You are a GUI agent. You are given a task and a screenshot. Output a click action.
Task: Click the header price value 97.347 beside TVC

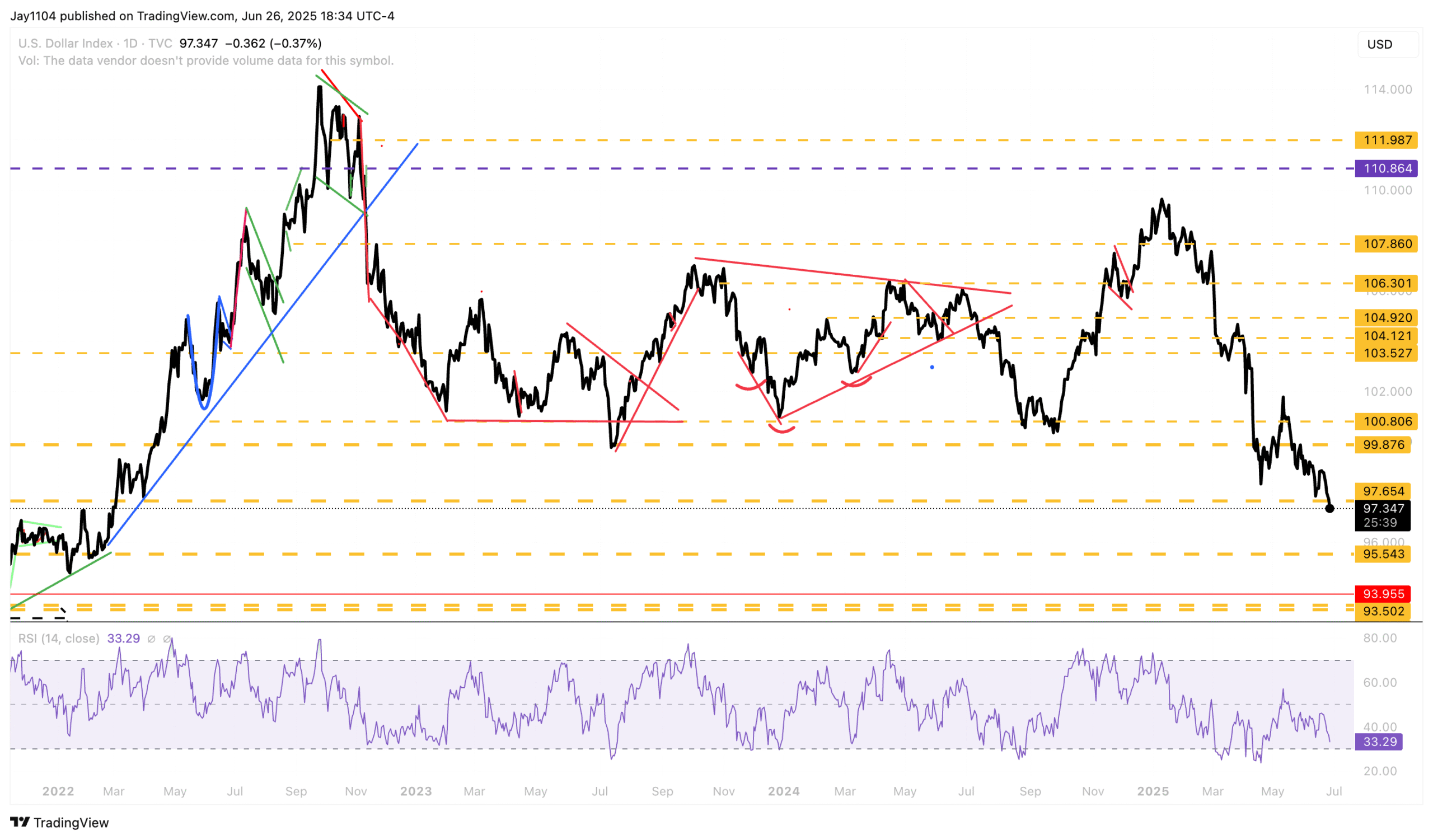[x=199, y=43]
